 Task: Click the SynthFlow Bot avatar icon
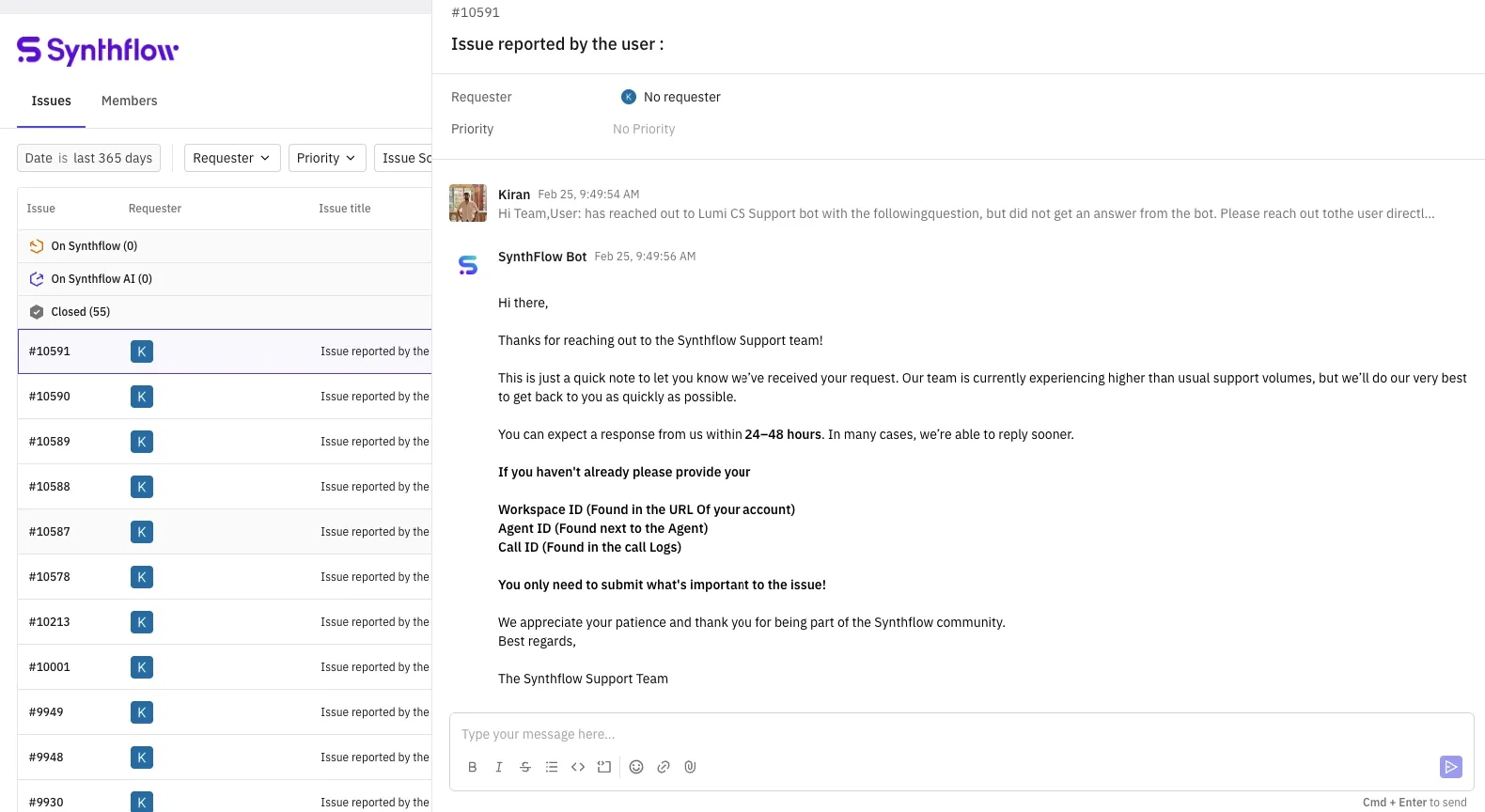468,266
